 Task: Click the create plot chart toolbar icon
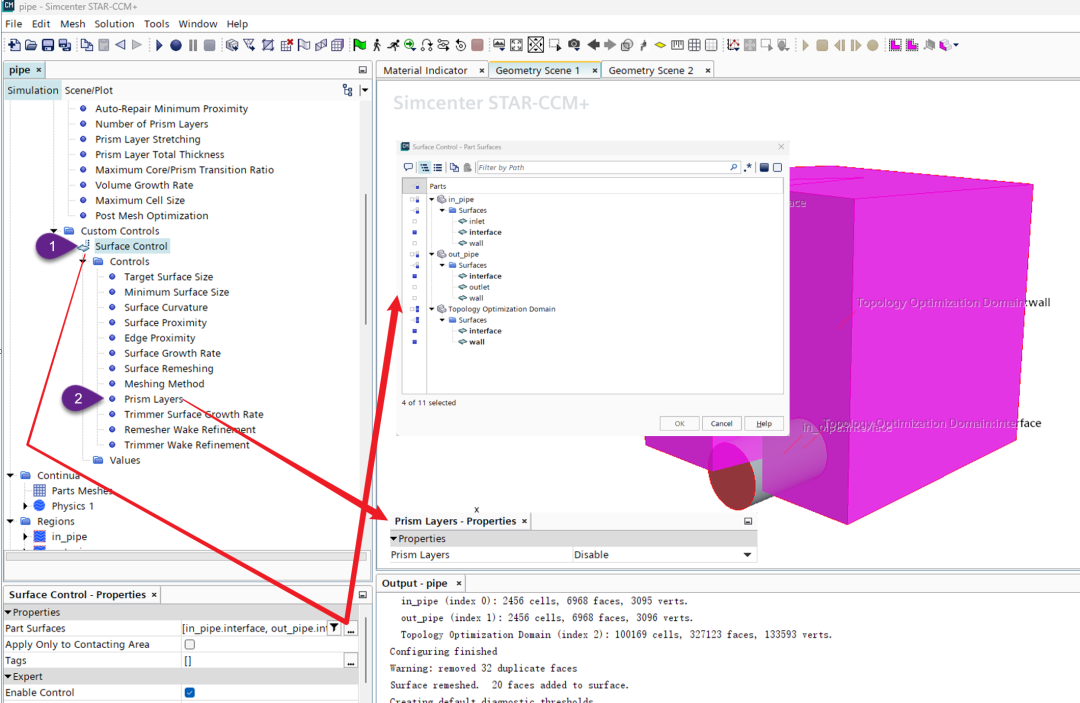(733, 45)
